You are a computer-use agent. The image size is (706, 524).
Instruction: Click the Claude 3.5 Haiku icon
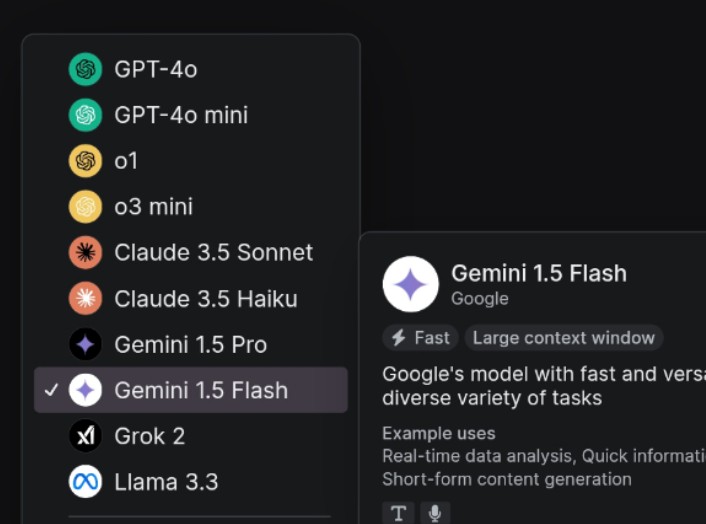pos(86,298)
